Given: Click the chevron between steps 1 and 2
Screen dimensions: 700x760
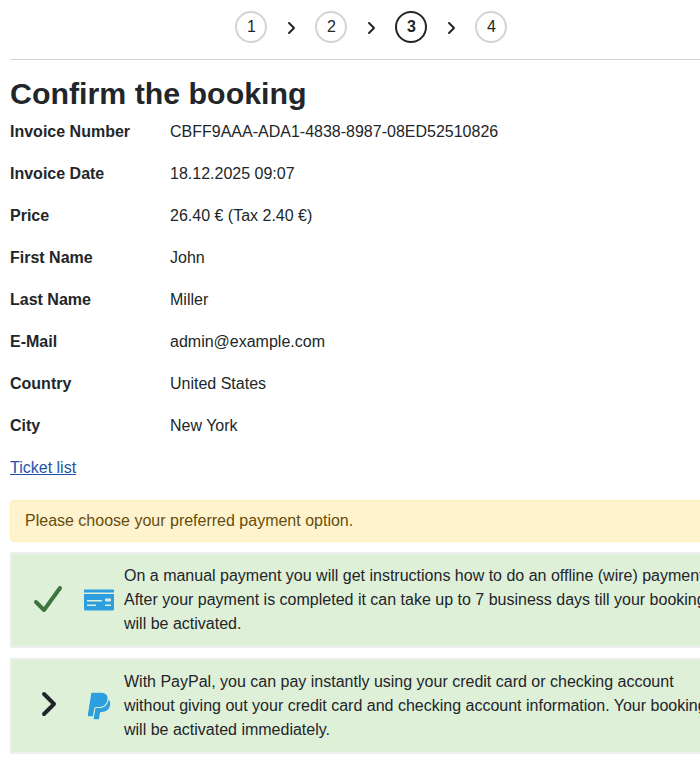Looking at the screenshot, I should click(x=291, y=28).
